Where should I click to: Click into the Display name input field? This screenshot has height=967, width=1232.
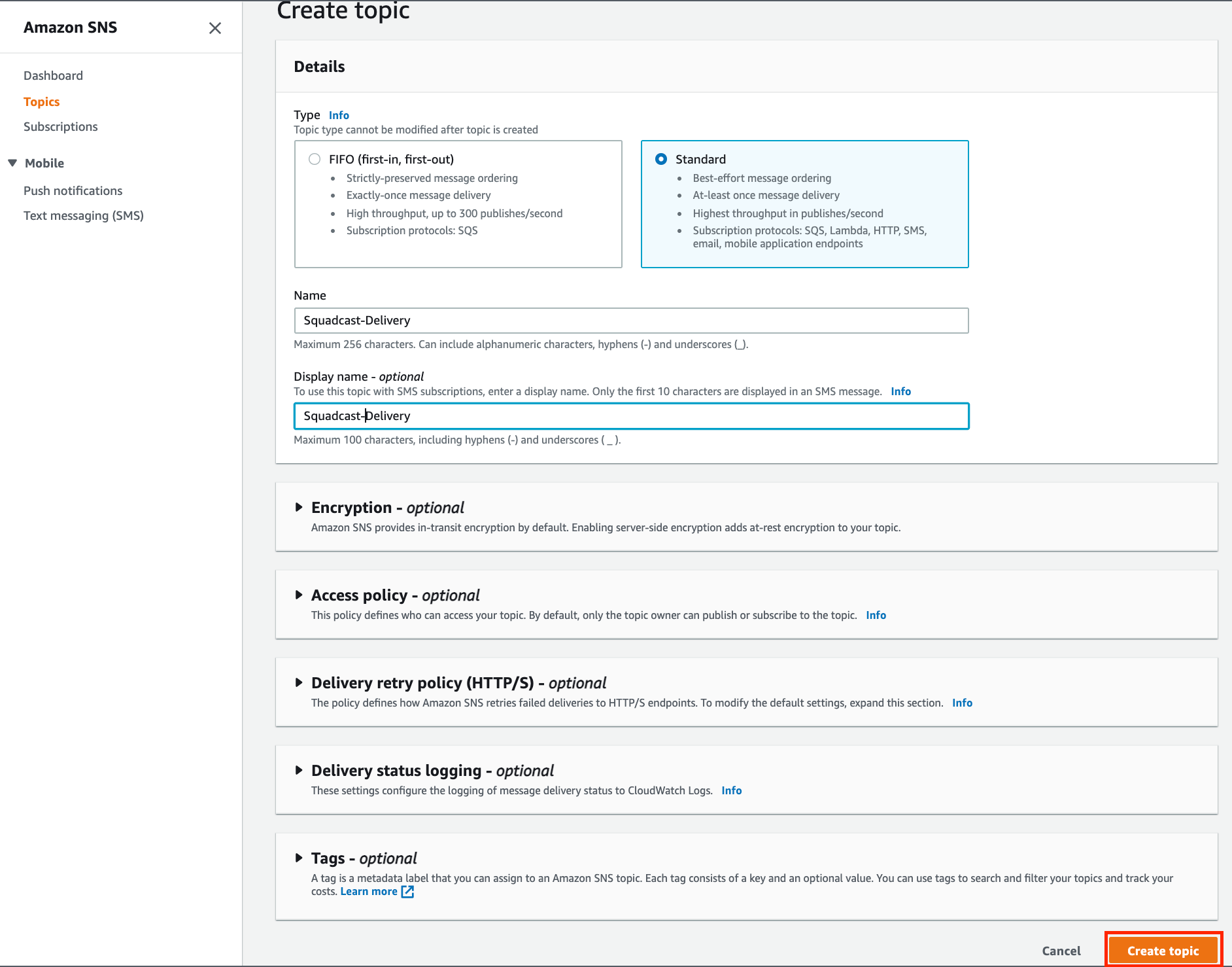tap(631, 416)
